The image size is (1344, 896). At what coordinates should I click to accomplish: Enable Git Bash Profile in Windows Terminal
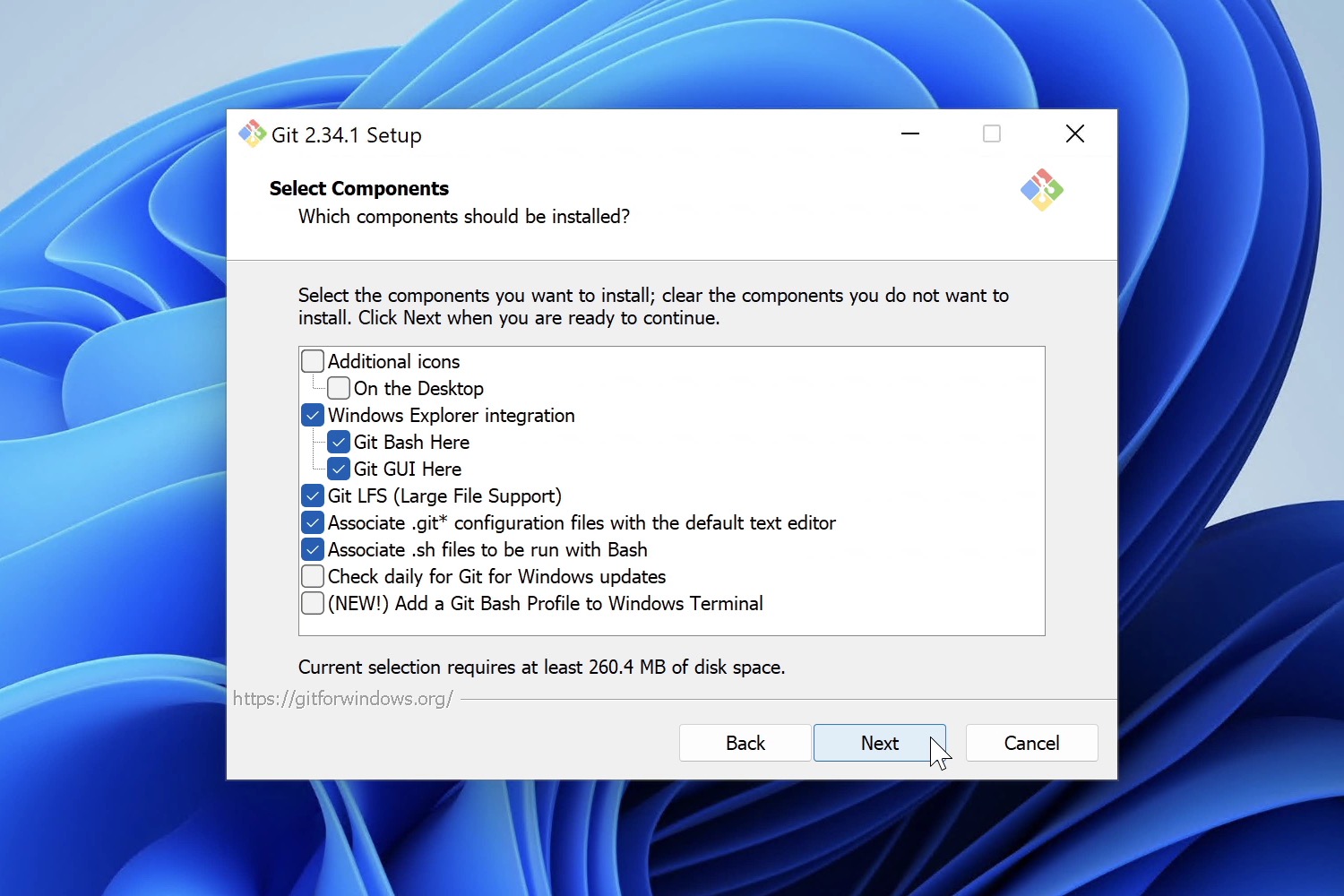(x=312, y=603)
